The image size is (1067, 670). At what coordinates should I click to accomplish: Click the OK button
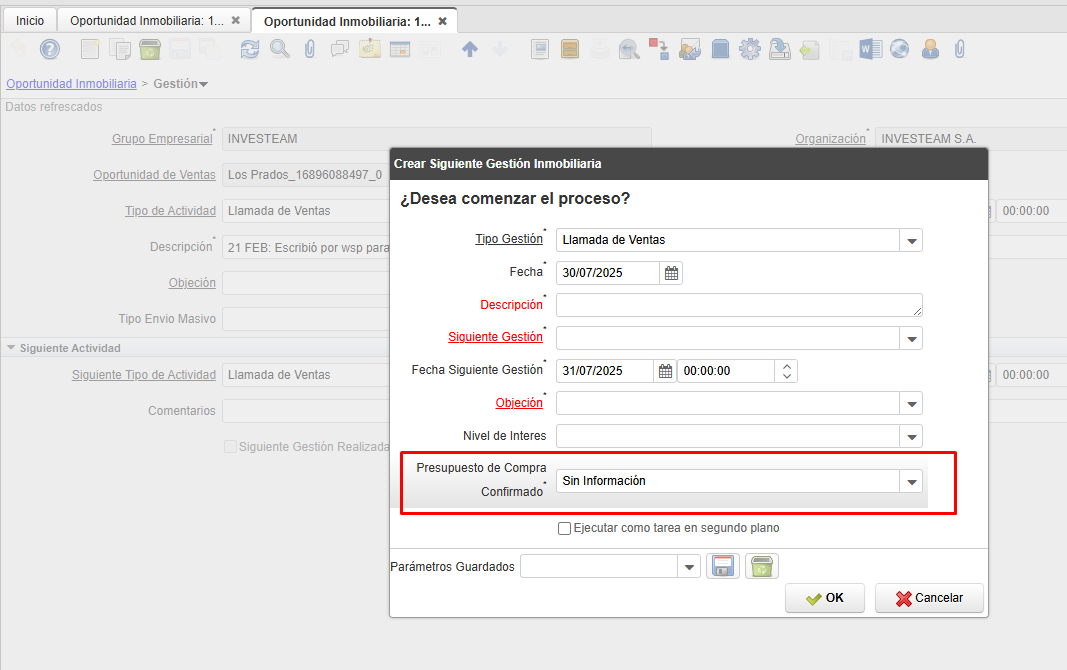(x=825, y=598)
